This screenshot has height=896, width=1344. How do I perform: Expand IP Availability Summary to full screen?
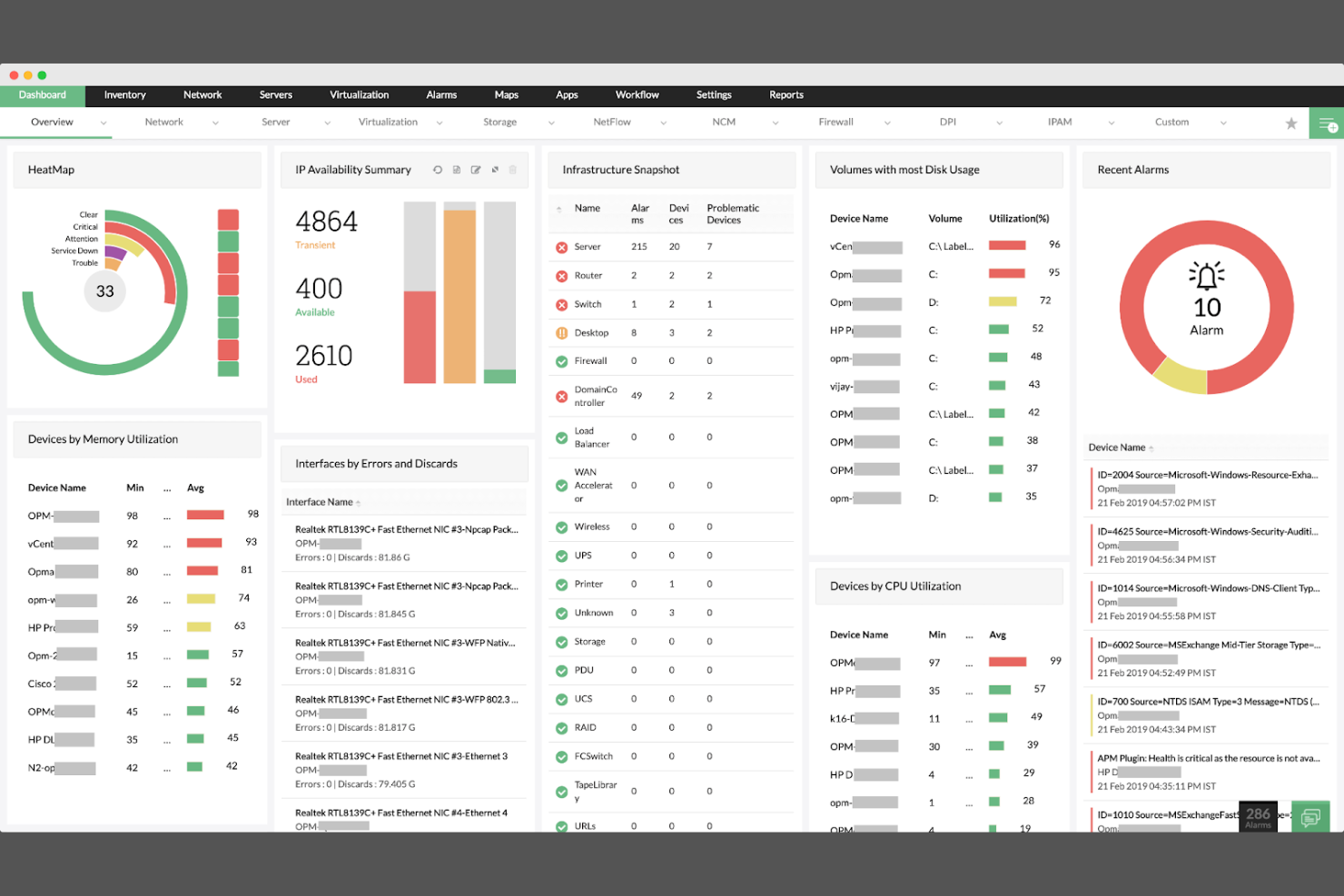click(x=495, y=170)
